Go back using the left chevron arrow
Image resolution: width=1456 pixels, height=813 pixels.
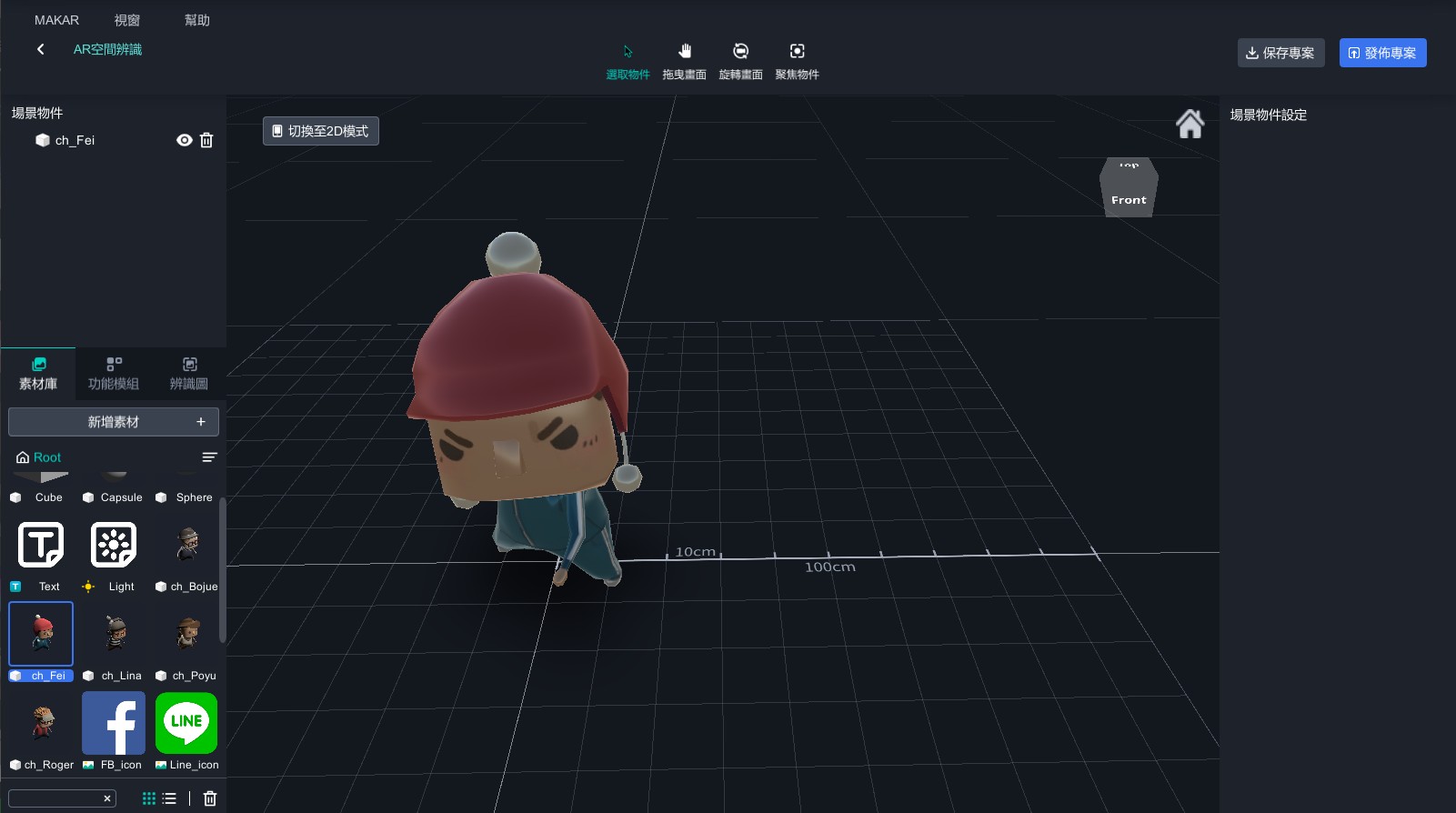coord(41,49)
